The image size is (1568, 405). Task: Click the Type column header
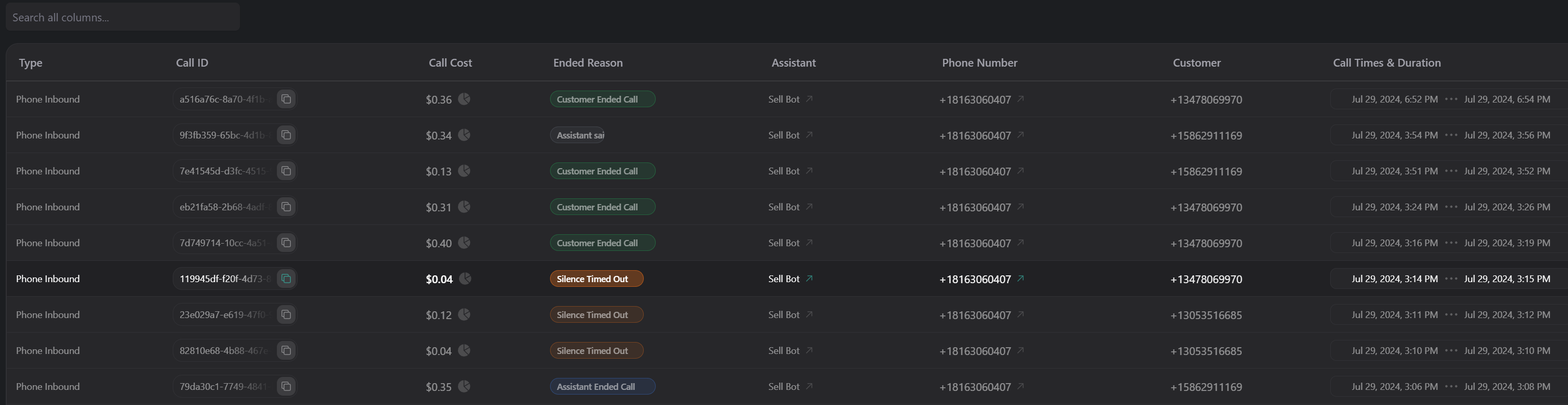click(30, 63)
